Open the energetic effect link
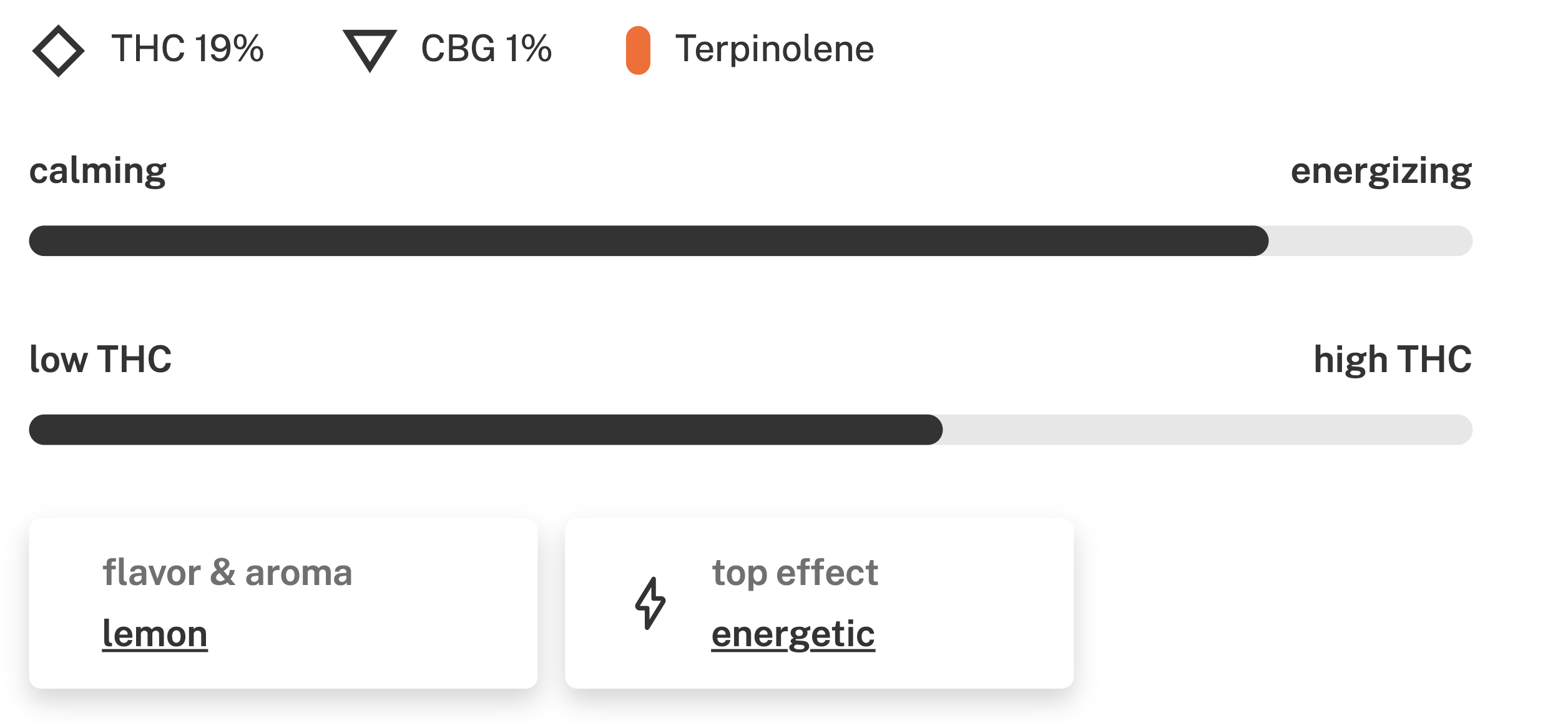The height and width of the screenshot is (723, 1568). tap(793, 635)
